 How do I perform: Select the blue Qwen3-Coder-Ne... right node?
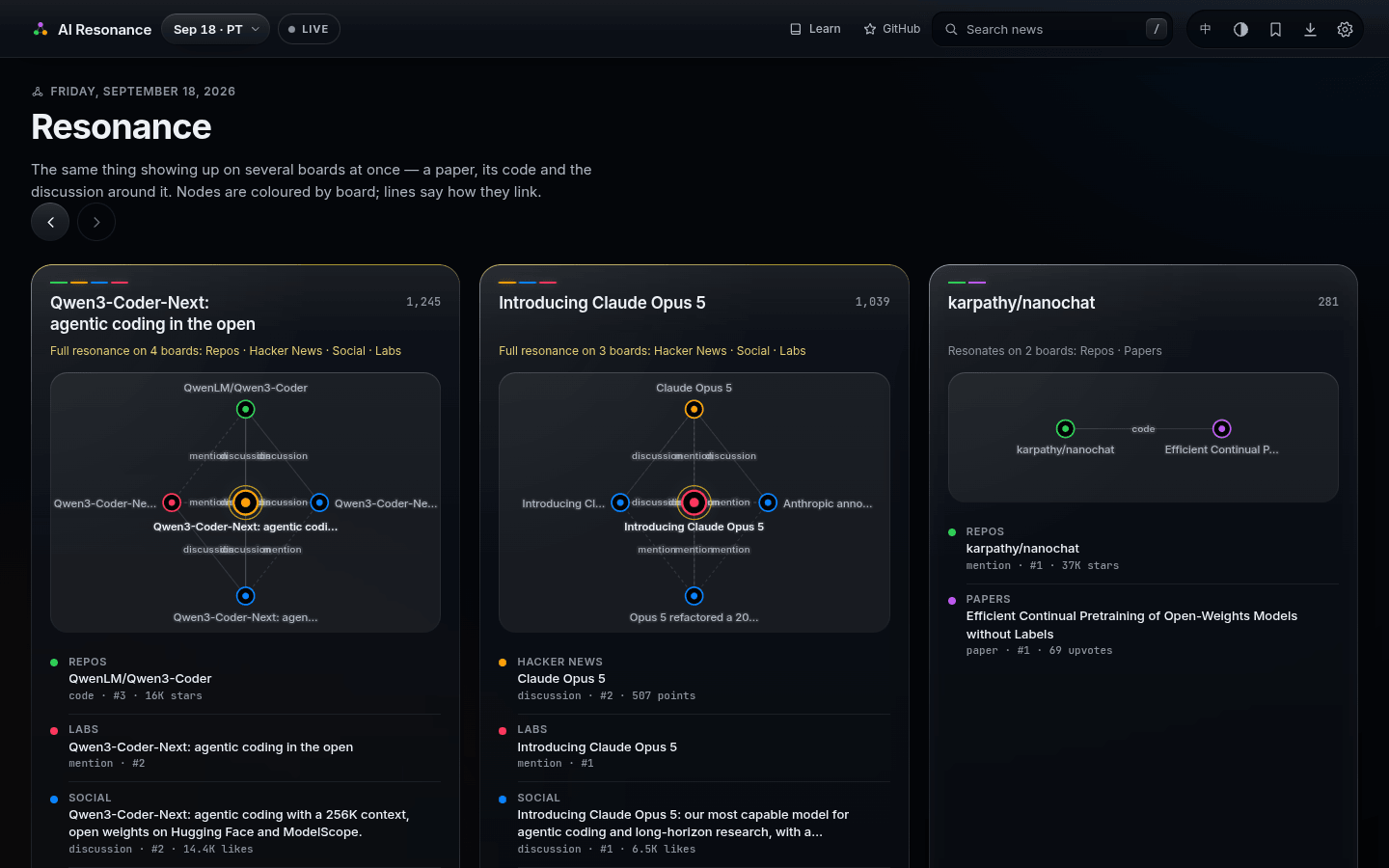[319, 502]
